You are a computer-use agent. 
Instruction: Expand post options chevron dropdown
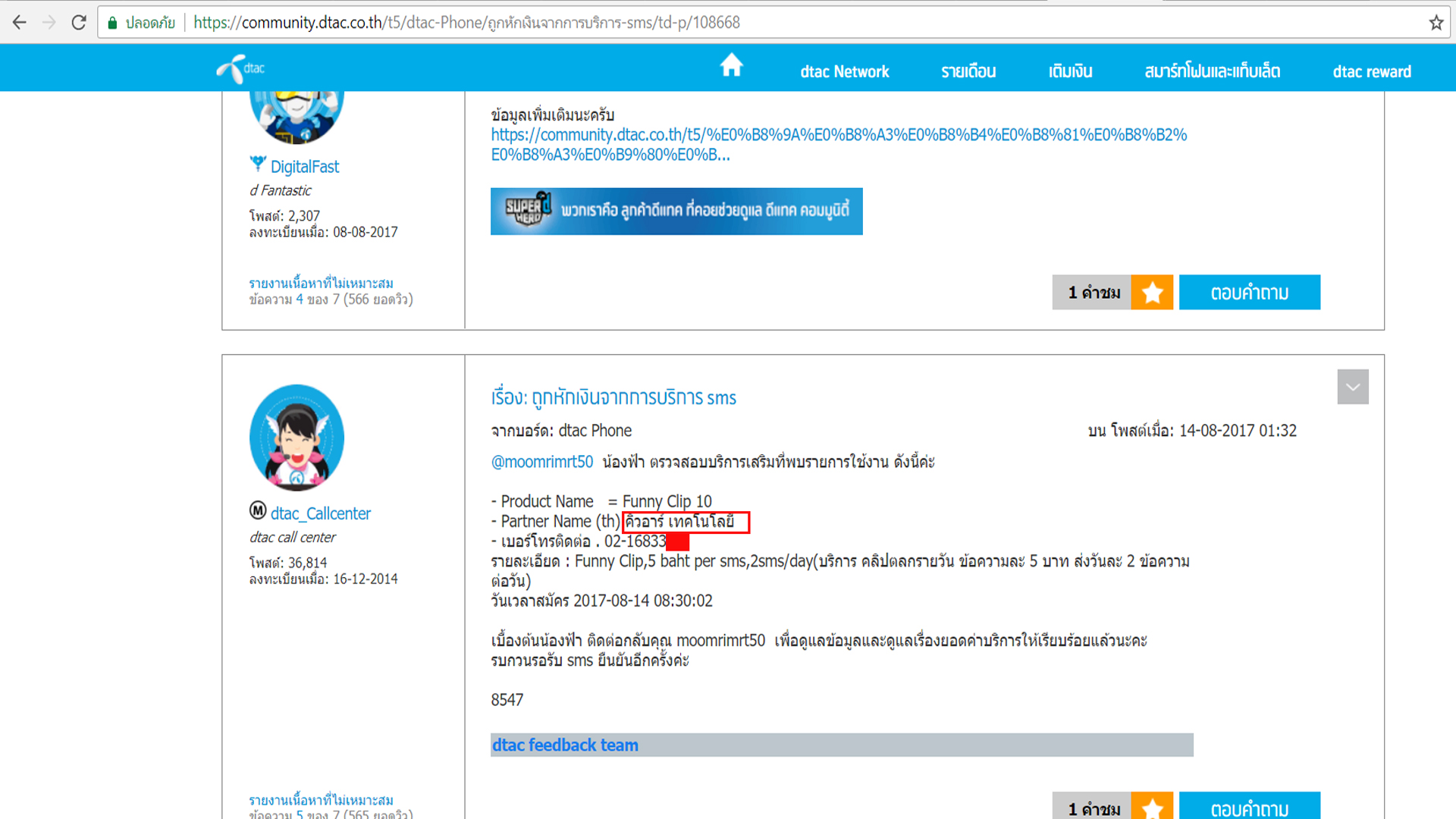[1352, 387]
